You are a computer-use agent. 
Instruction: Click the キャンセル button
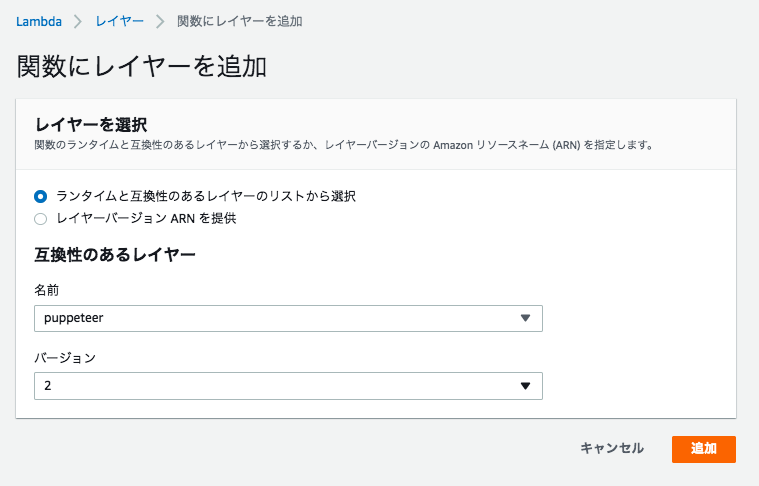tap(612, 449)
